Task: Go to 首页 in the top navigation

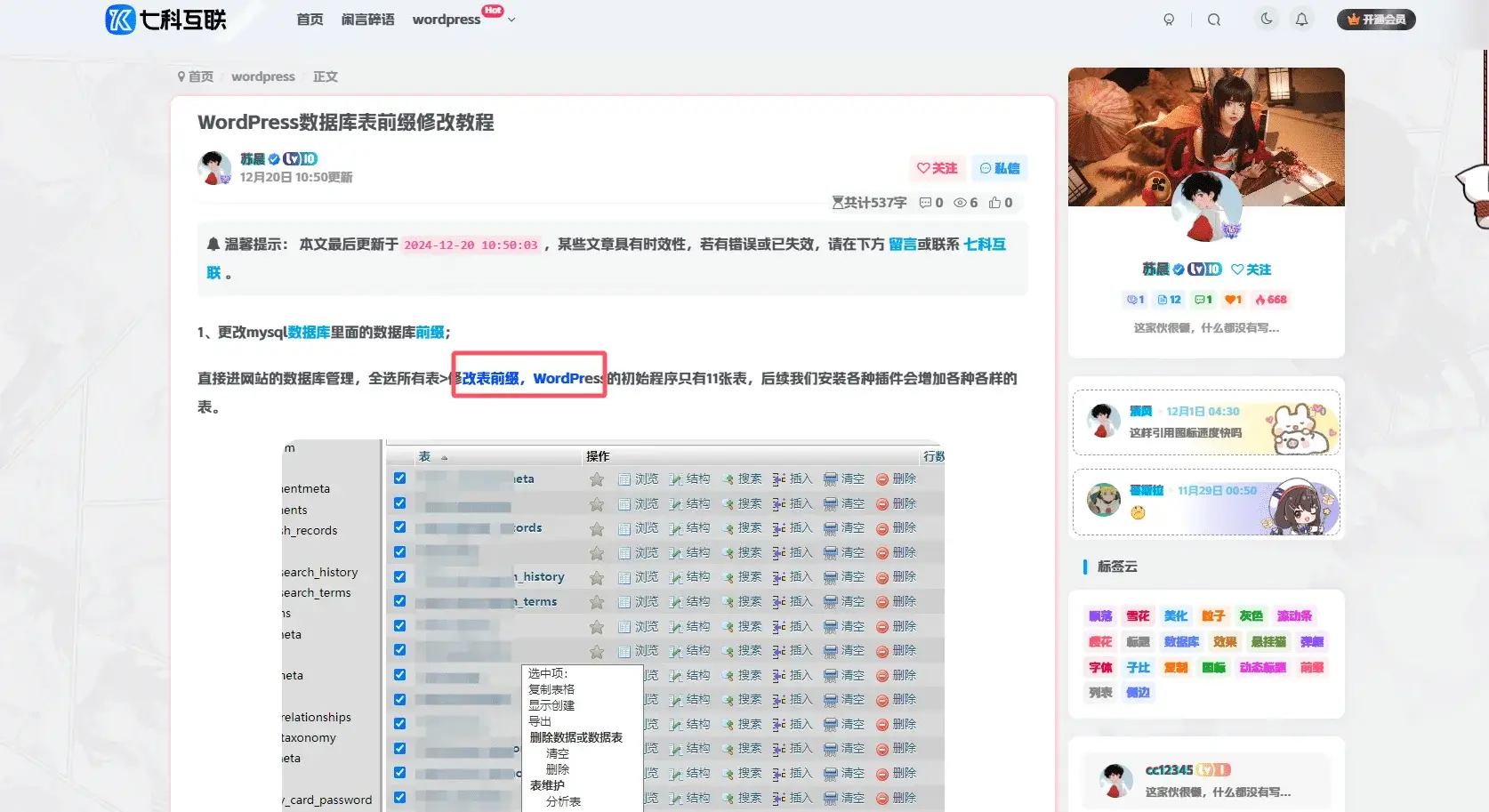Action: pos(310,18)
